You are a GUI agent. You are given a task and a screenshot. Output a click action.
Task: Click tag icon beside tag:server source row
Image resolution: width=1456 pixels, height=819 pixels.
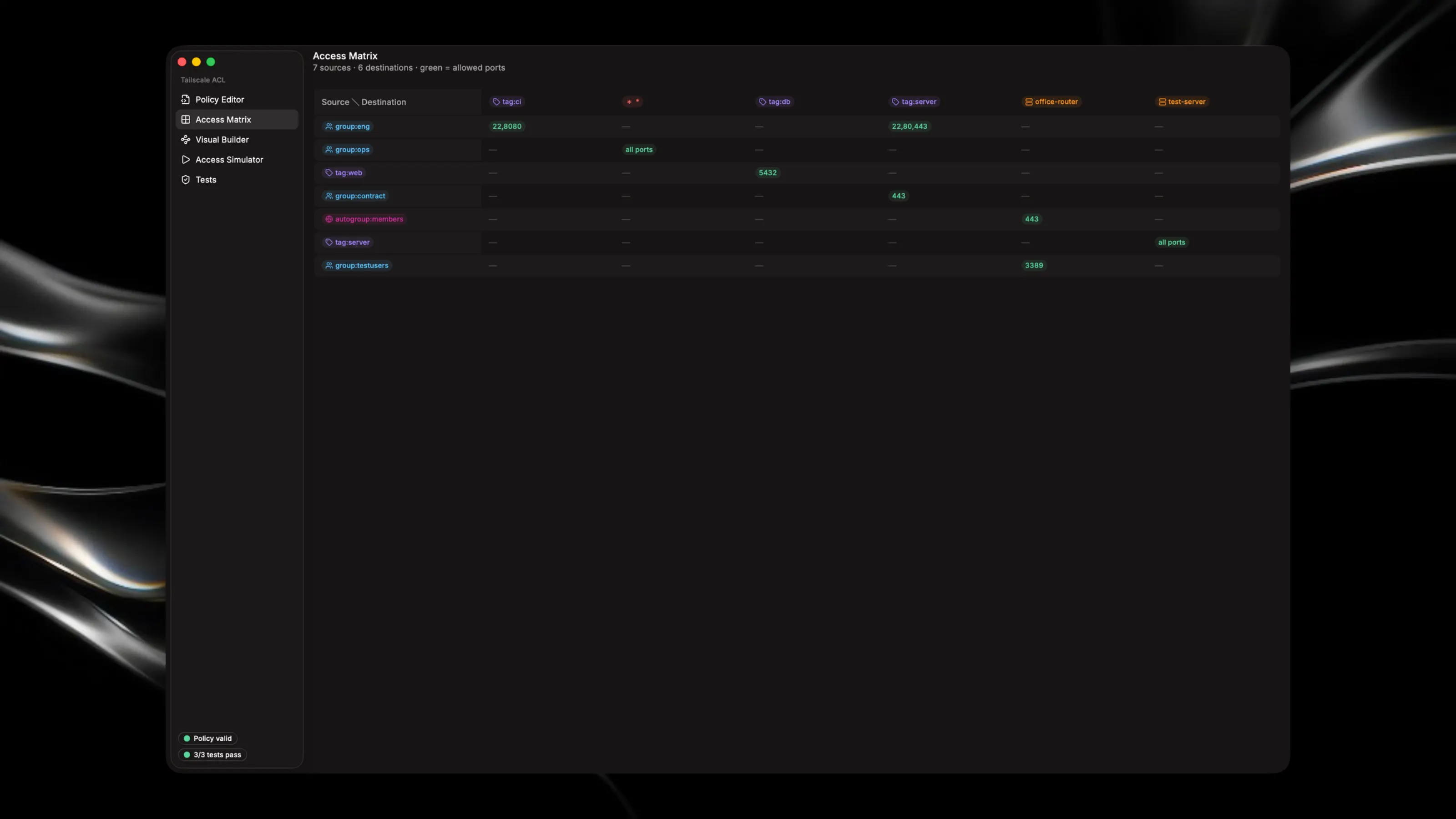(x=329, y=242)
